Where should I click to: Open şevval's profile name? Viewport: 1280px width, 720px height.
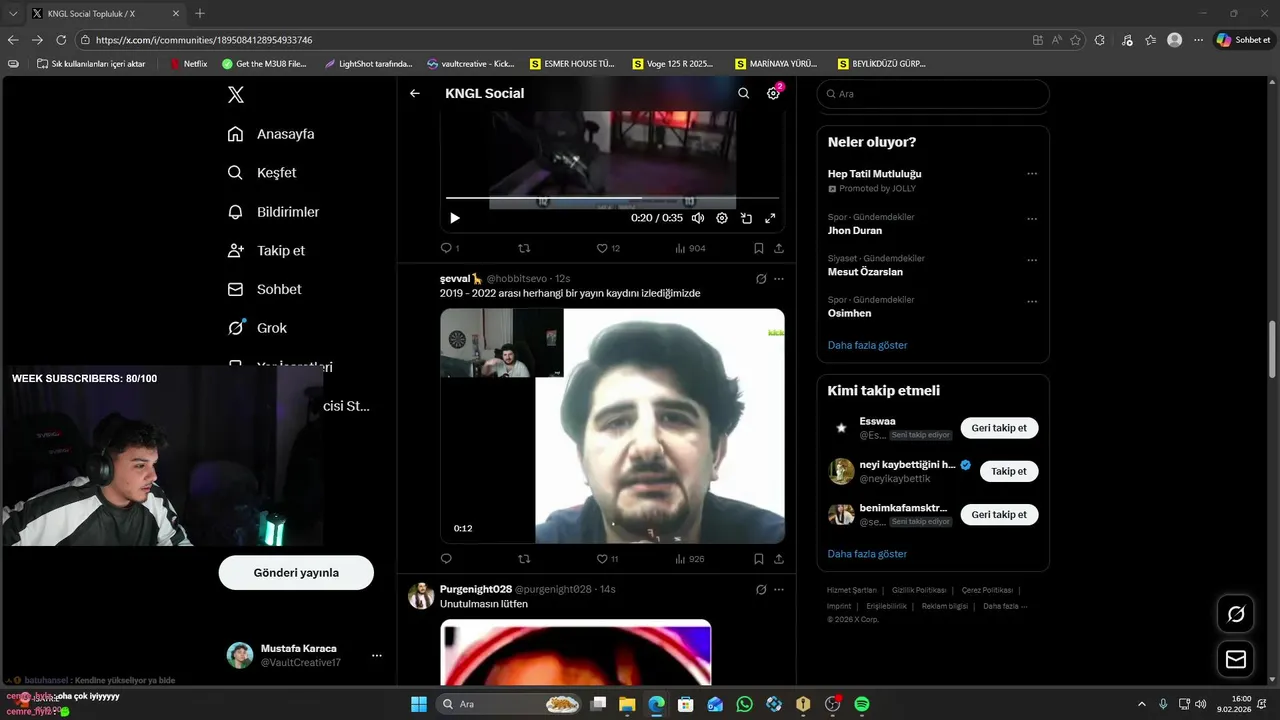[x=461, y=278]
